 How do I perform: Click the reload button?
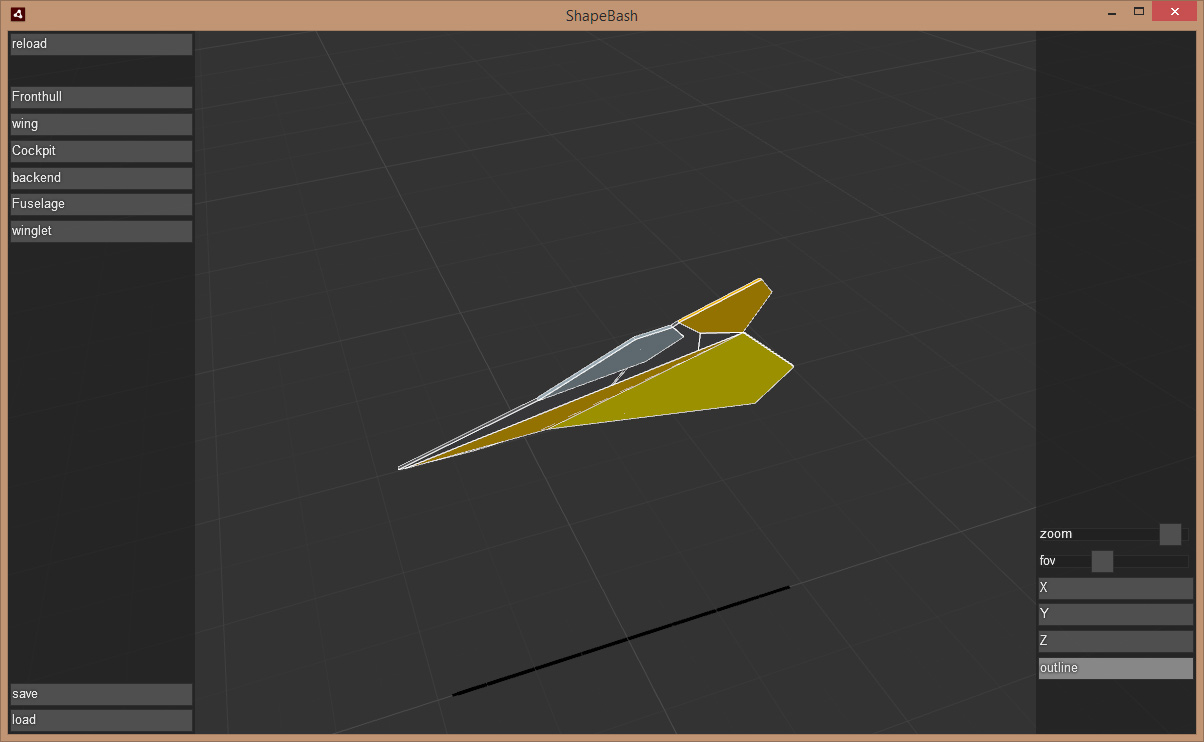coord(100,44)
